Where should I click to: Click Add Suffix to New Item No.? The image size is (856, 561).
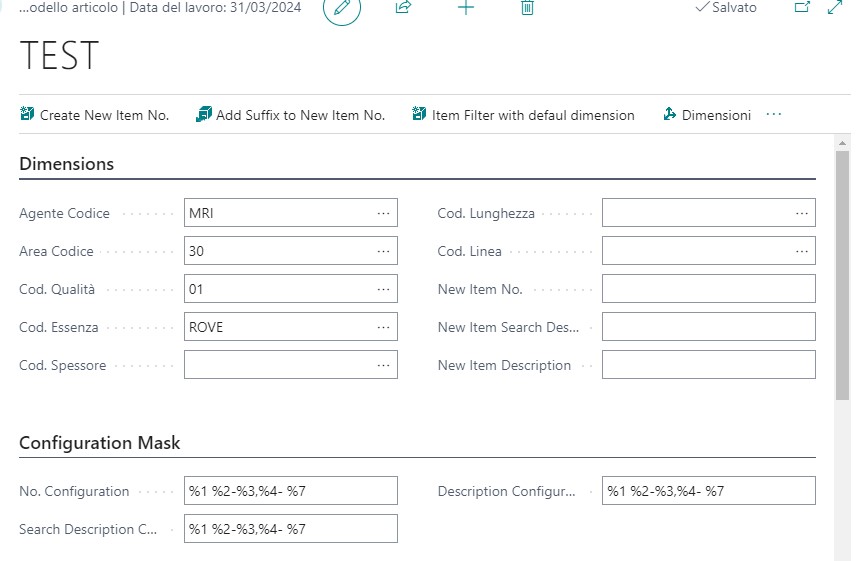(291, 115)
